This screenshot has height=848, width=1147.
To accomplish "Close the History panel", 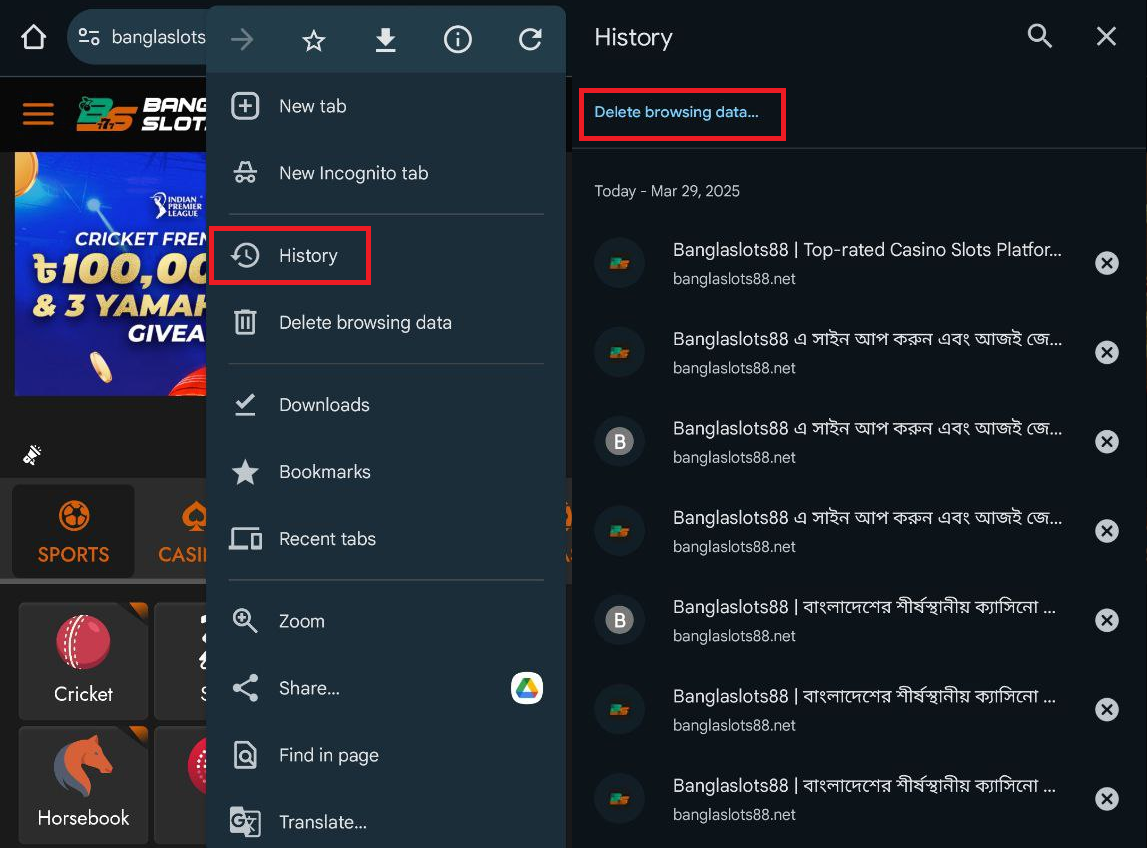I will (x=1106, y=36).
